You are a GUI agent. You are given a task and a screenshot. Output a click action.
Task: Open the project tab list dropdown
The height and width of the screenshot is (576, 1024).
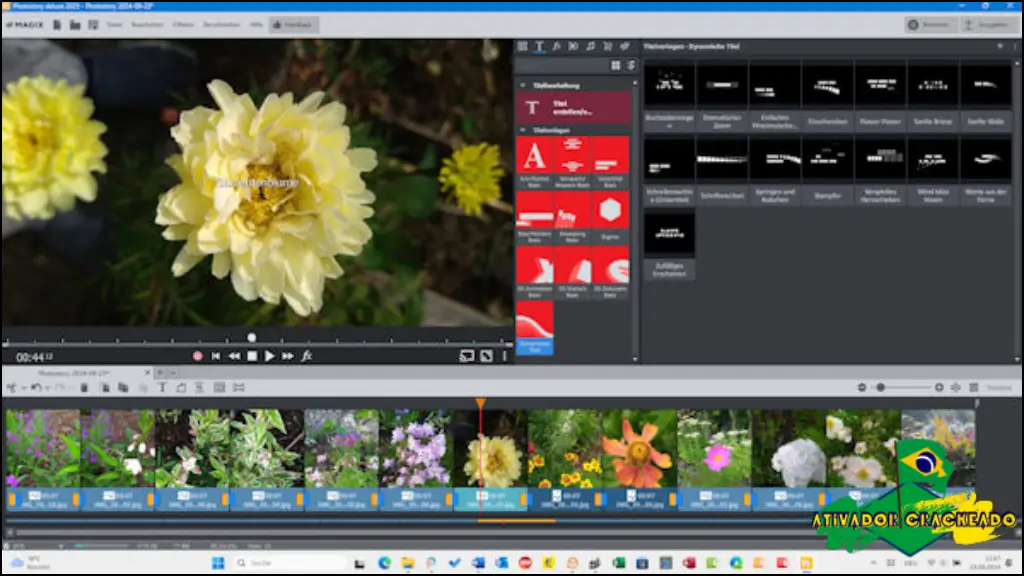tap(173, 373)
